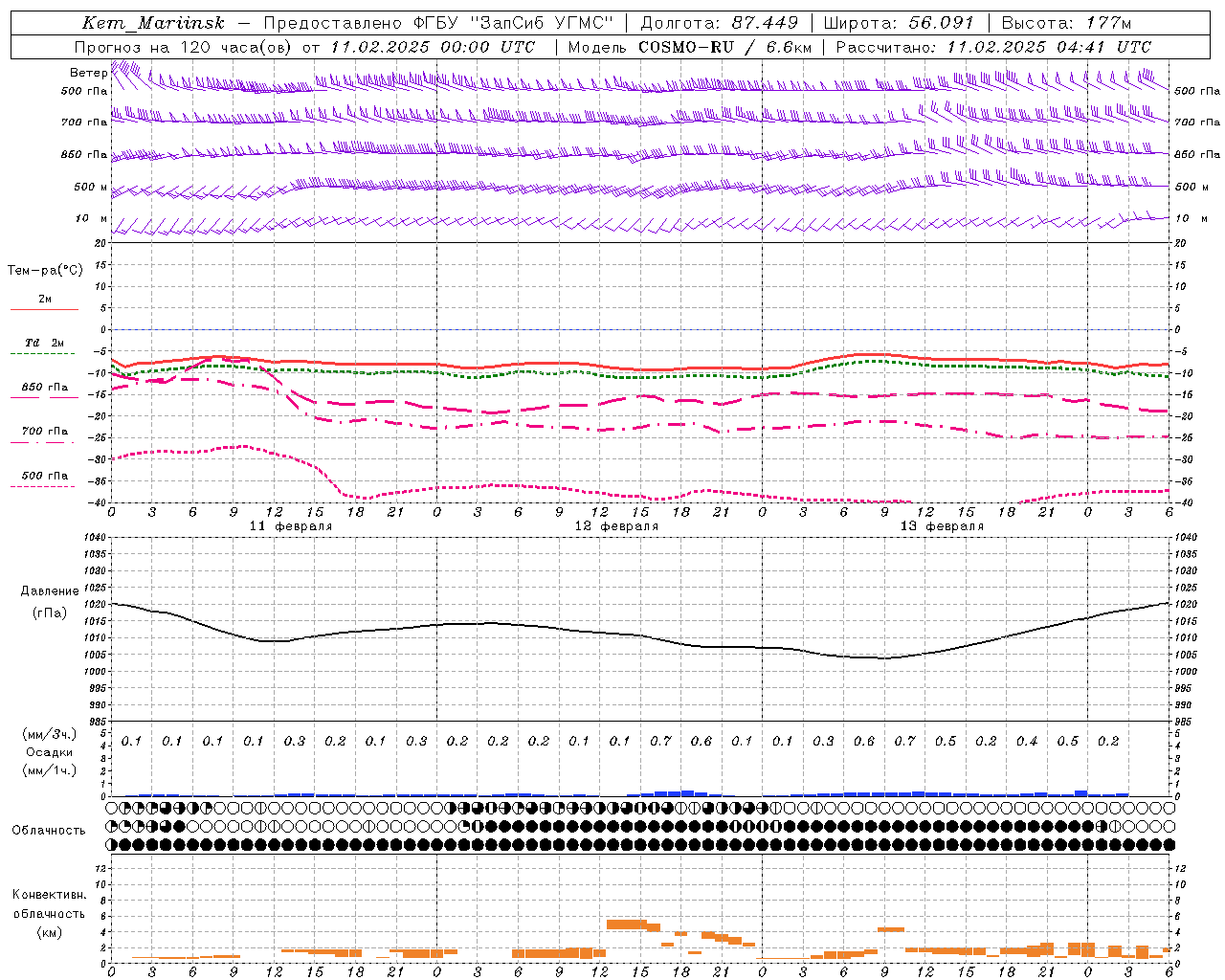Click the "12 февраля" date label

pyautogui.click(x=616, y=526)
